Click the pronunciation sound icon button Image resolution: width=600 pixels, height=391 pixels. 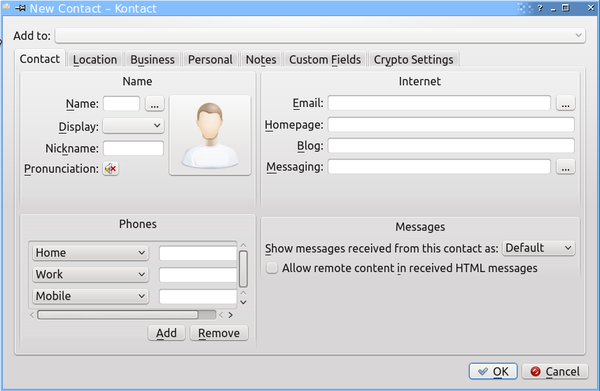tap(111, 168)
